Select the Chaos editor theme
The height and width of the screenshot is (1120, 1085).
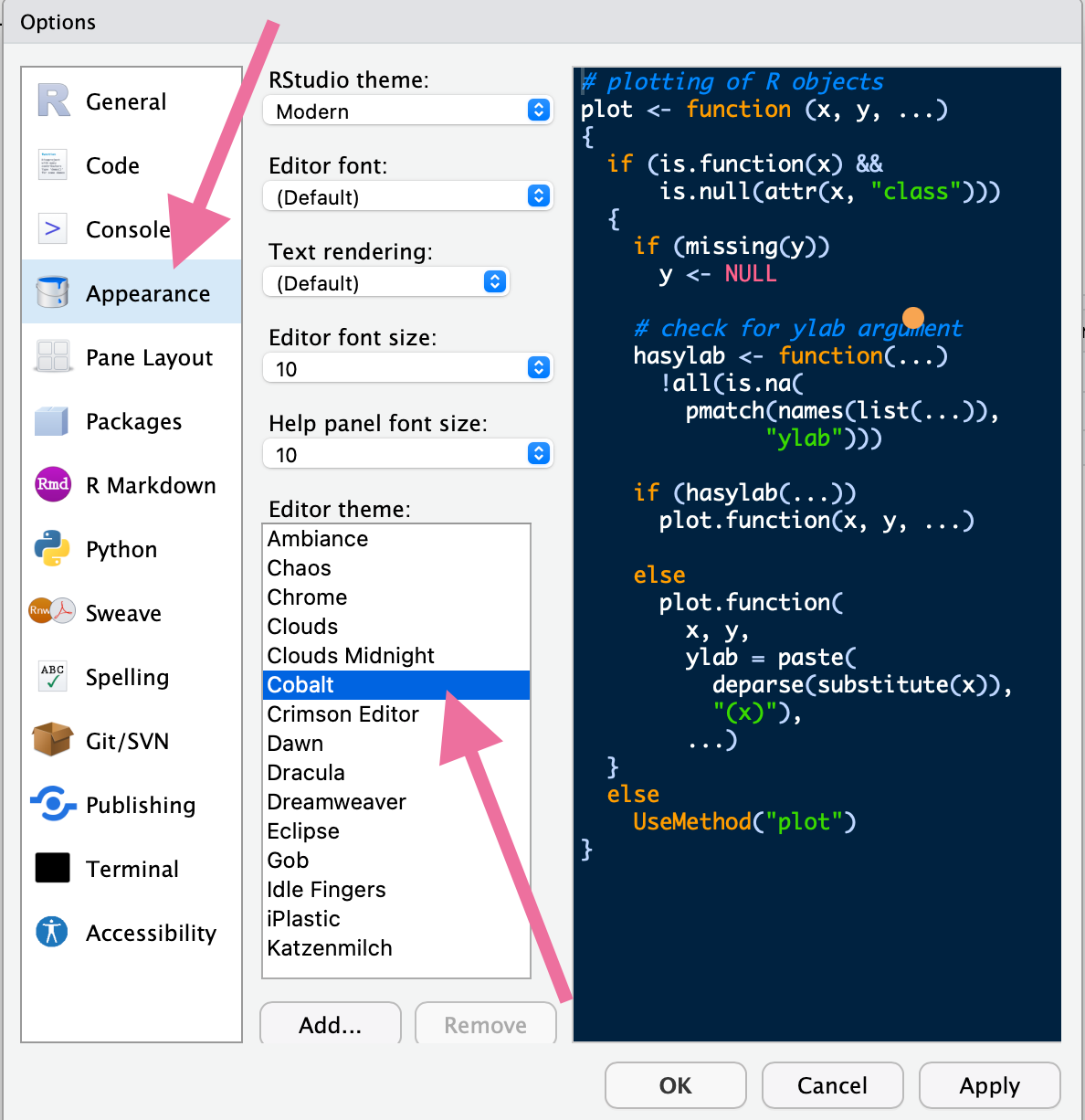396,568
